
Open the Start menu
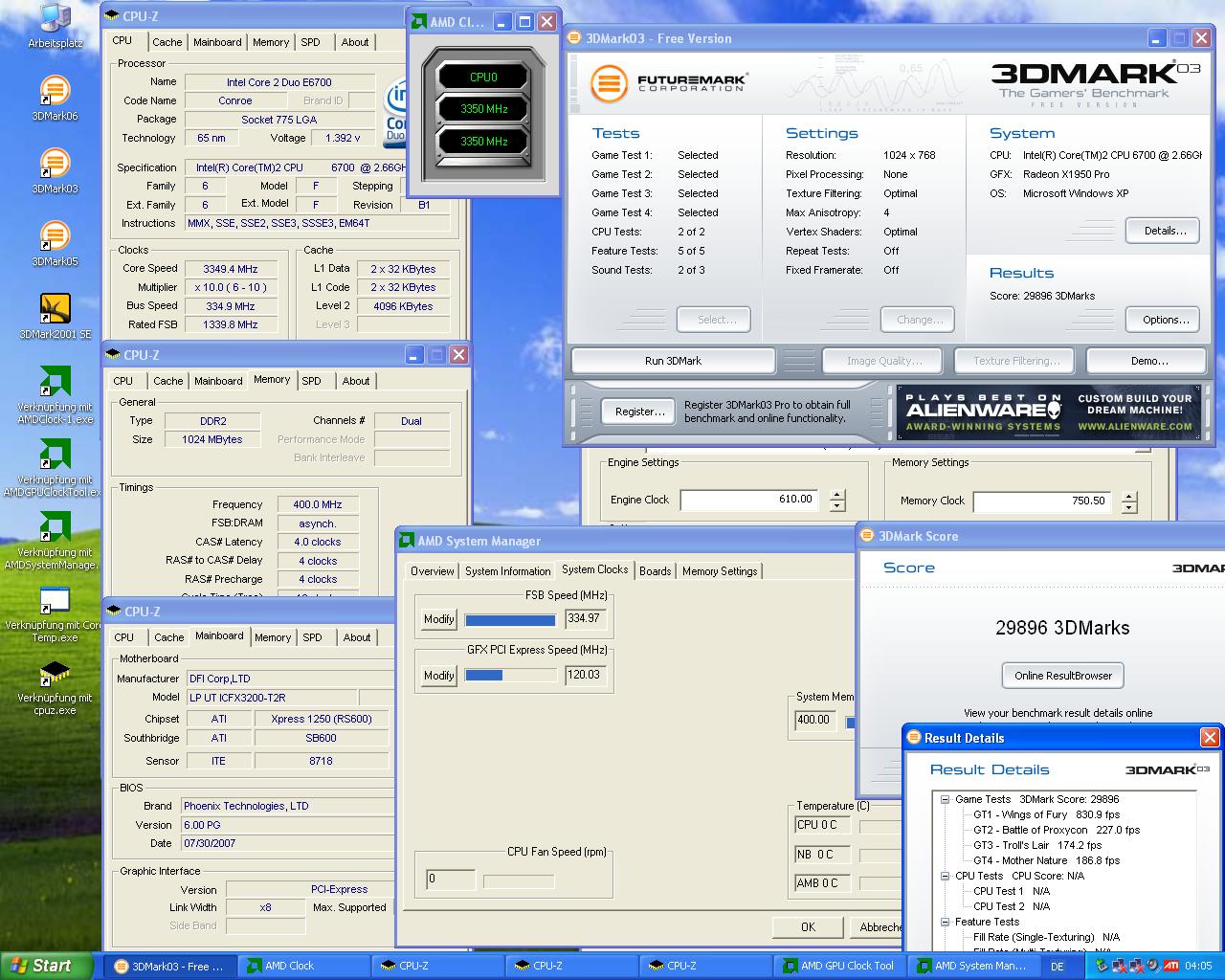pos(46,966)
